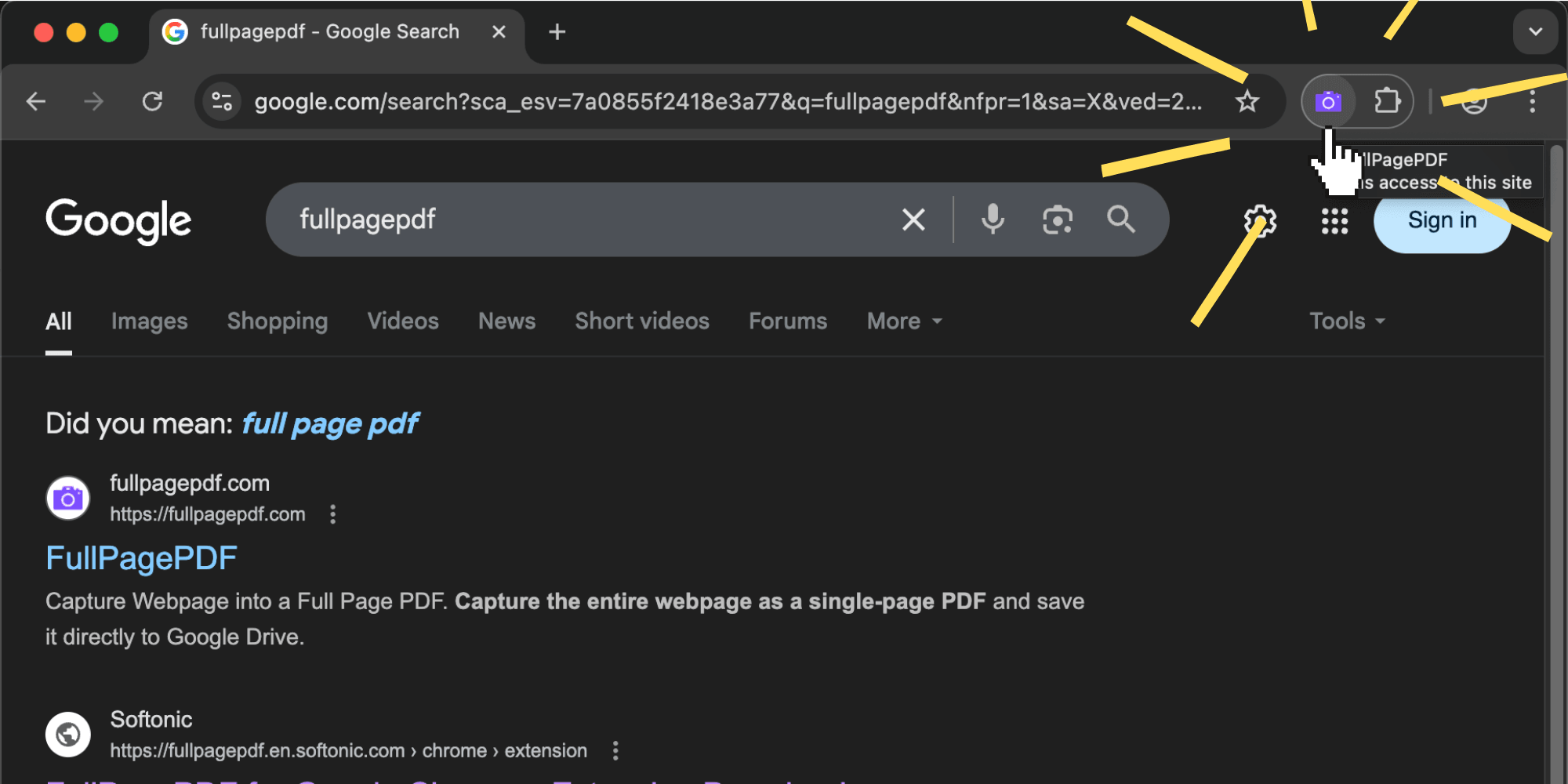The width and height of the screenshot is (1568, 784).
Task: View site information in address bar
Action: click(222, 101)
